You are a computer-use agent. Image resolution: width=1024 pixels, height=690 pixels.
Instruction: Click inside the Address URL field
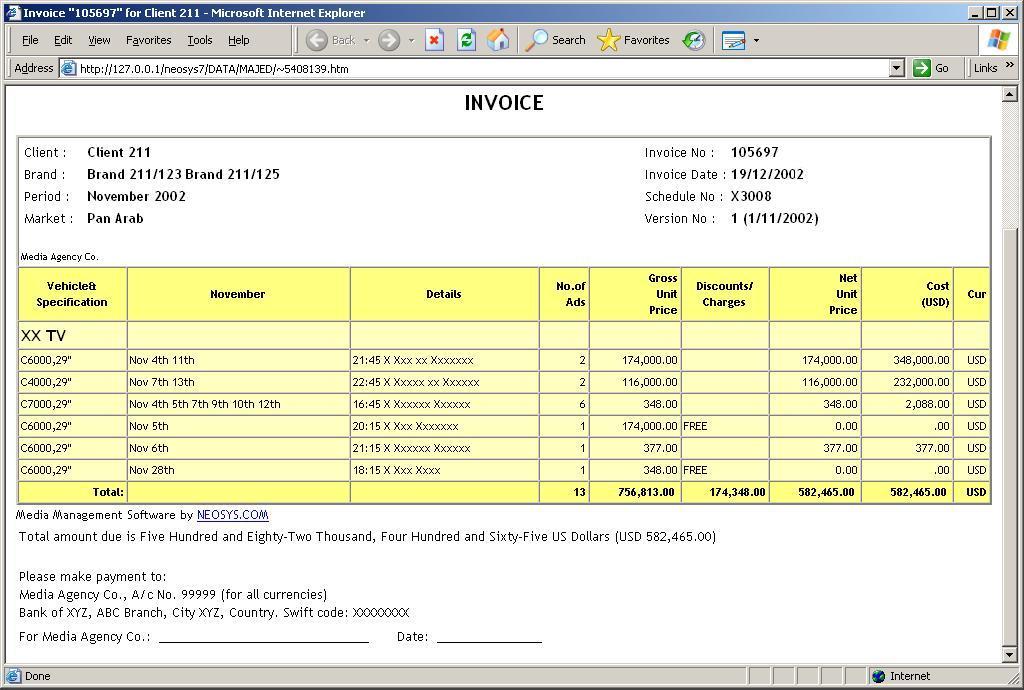480,69
